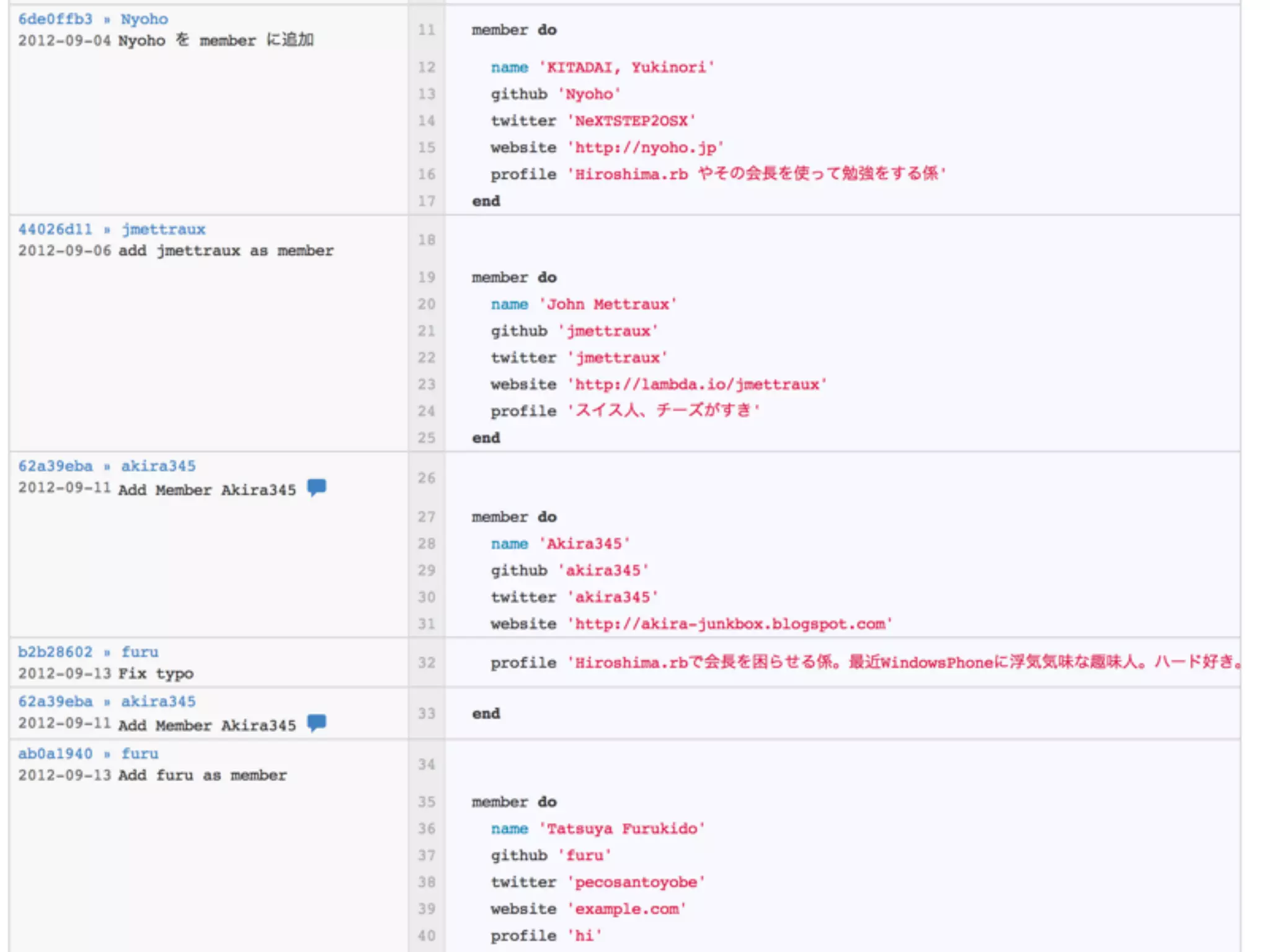Click comment bubble beside first Akira345 commit
The image size is (1270, 952).
click(316, 488)
